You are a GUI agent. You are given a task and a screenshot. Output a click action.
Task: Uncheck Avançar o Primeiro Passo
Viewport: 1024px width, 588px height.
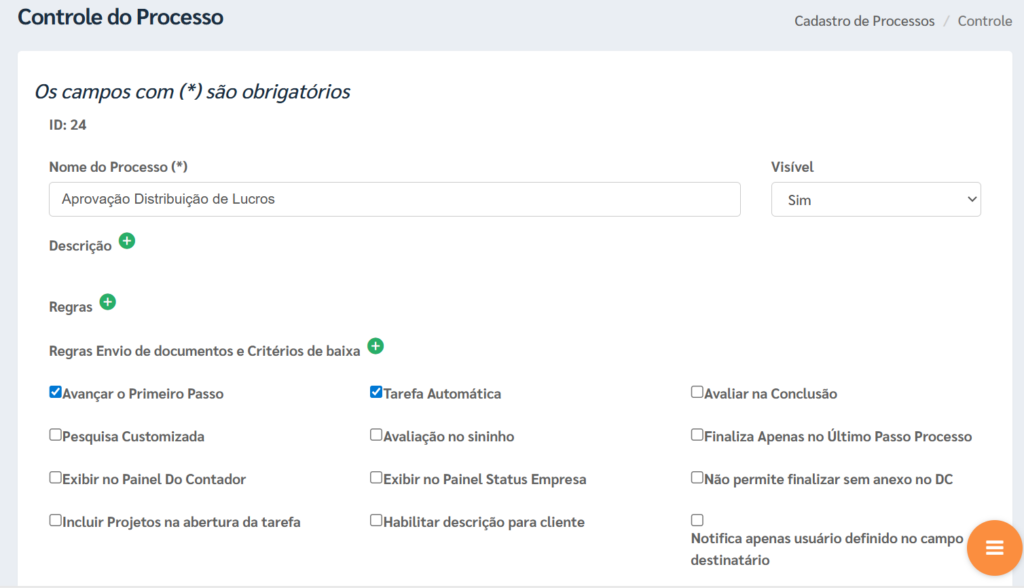56,393
